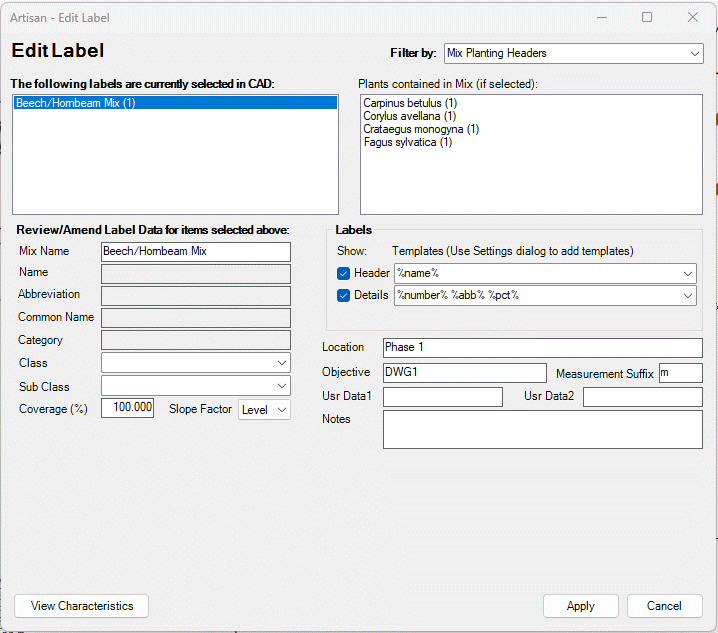Click the Mix Name input field
Viewport: 718px width, 633px height.
[x=196, y=252]
